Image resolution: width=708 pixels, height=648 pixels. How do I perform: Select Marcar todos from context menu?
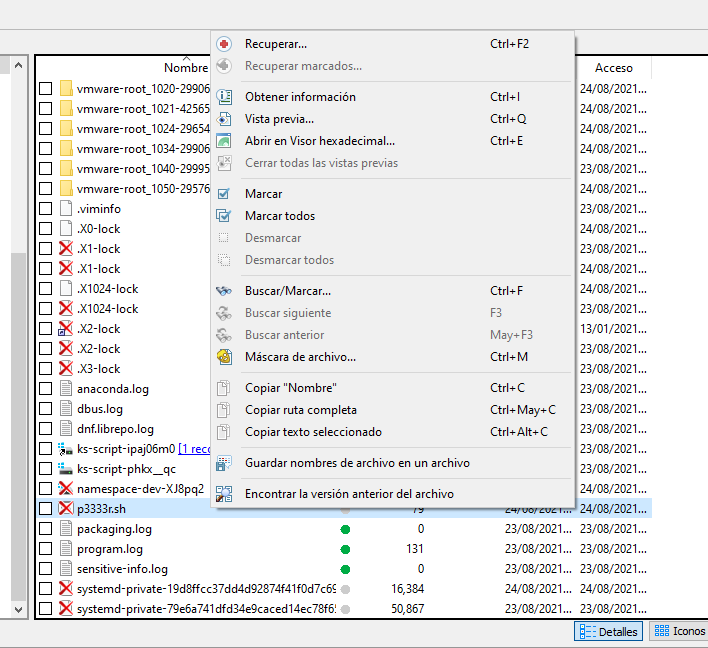click(280, 216)
